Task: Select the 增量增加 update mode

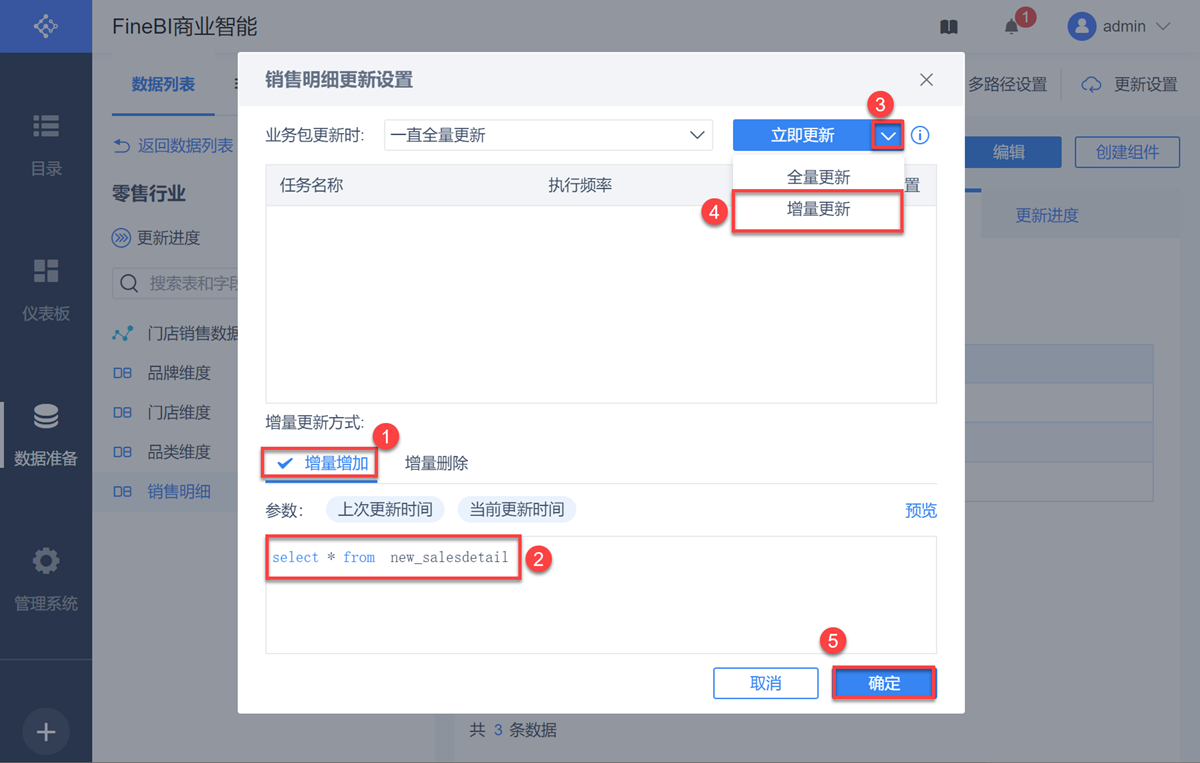Action: click(x=322, y=463)
